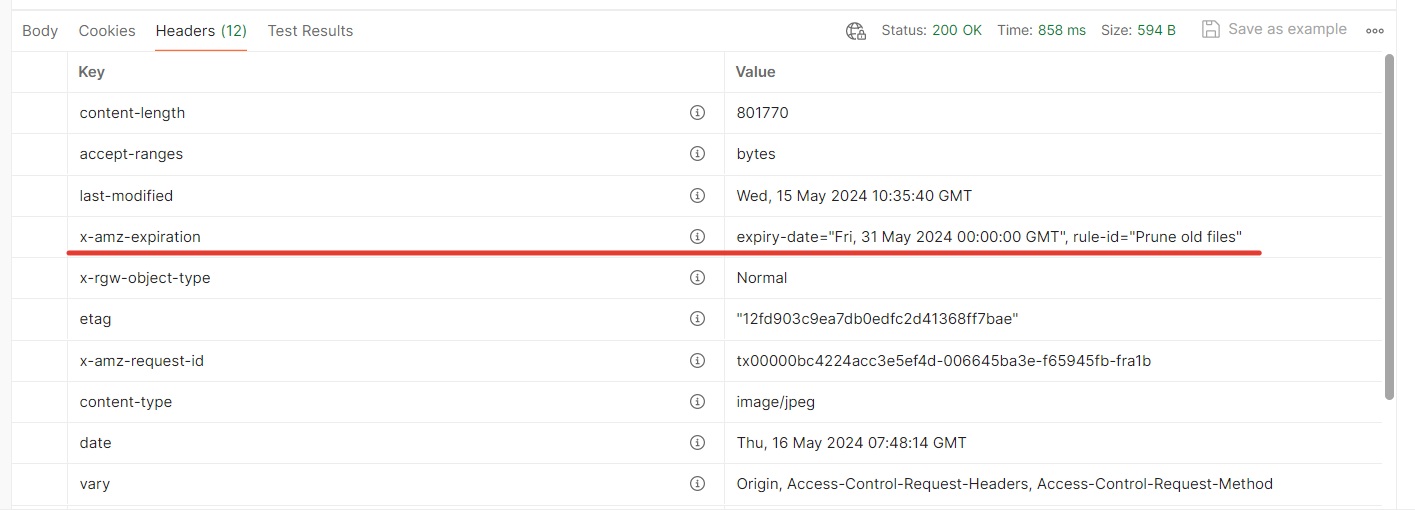Click the 200 OK status text
This screenshot has height=510, width=1415.
point(957,31)
